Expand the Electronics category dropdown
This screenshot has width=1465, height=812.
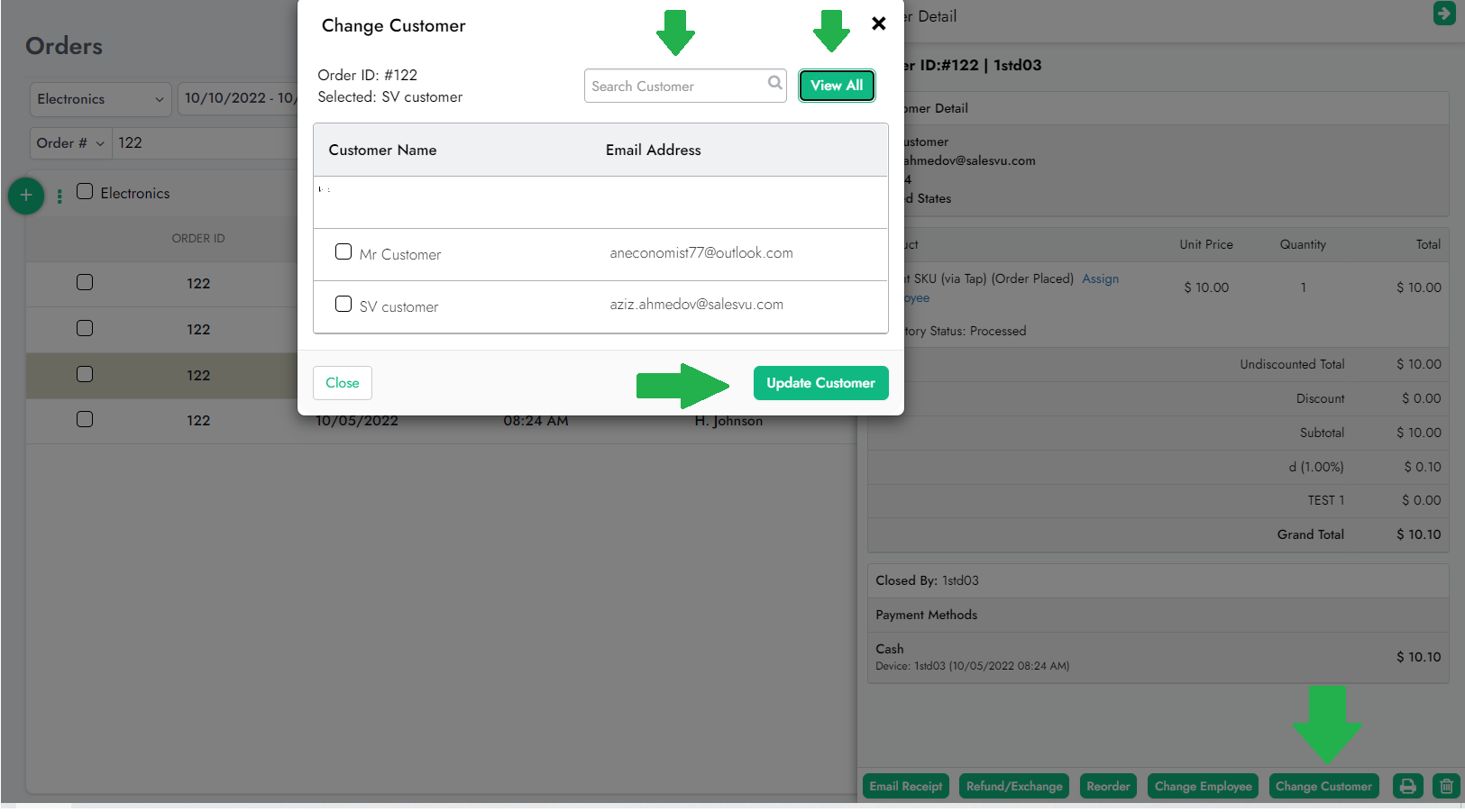coord(100,99)
